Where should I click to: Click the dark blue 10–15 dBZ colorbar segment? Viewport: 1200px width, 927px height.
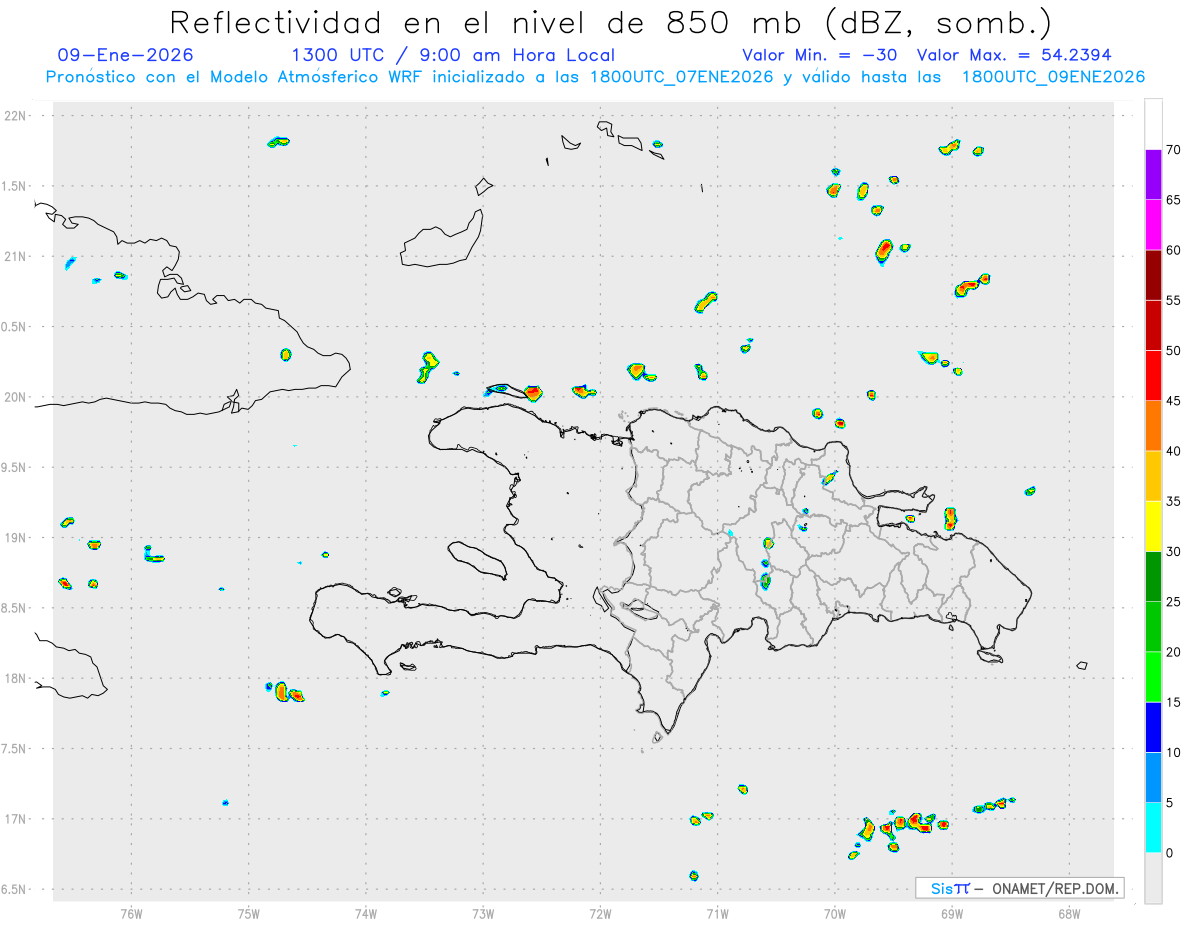point(1153,727)
